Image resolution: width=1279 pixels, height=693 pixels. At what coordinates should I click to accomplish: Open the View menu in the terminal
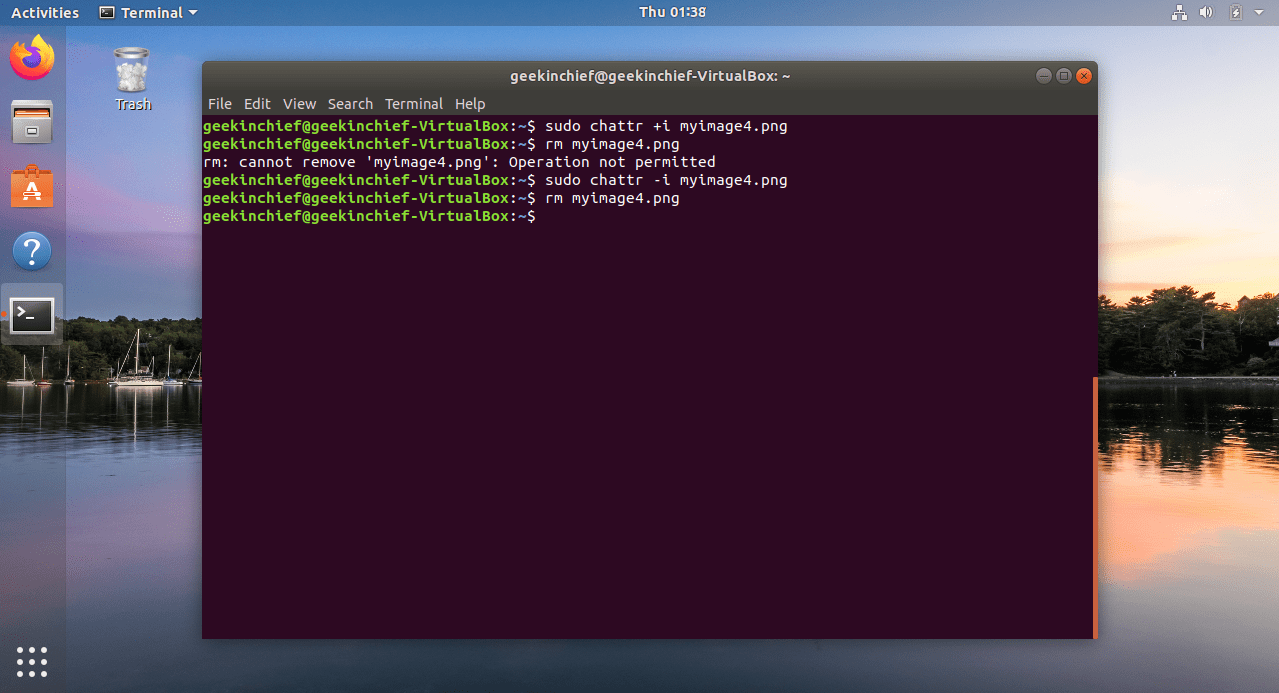point(299,103)
